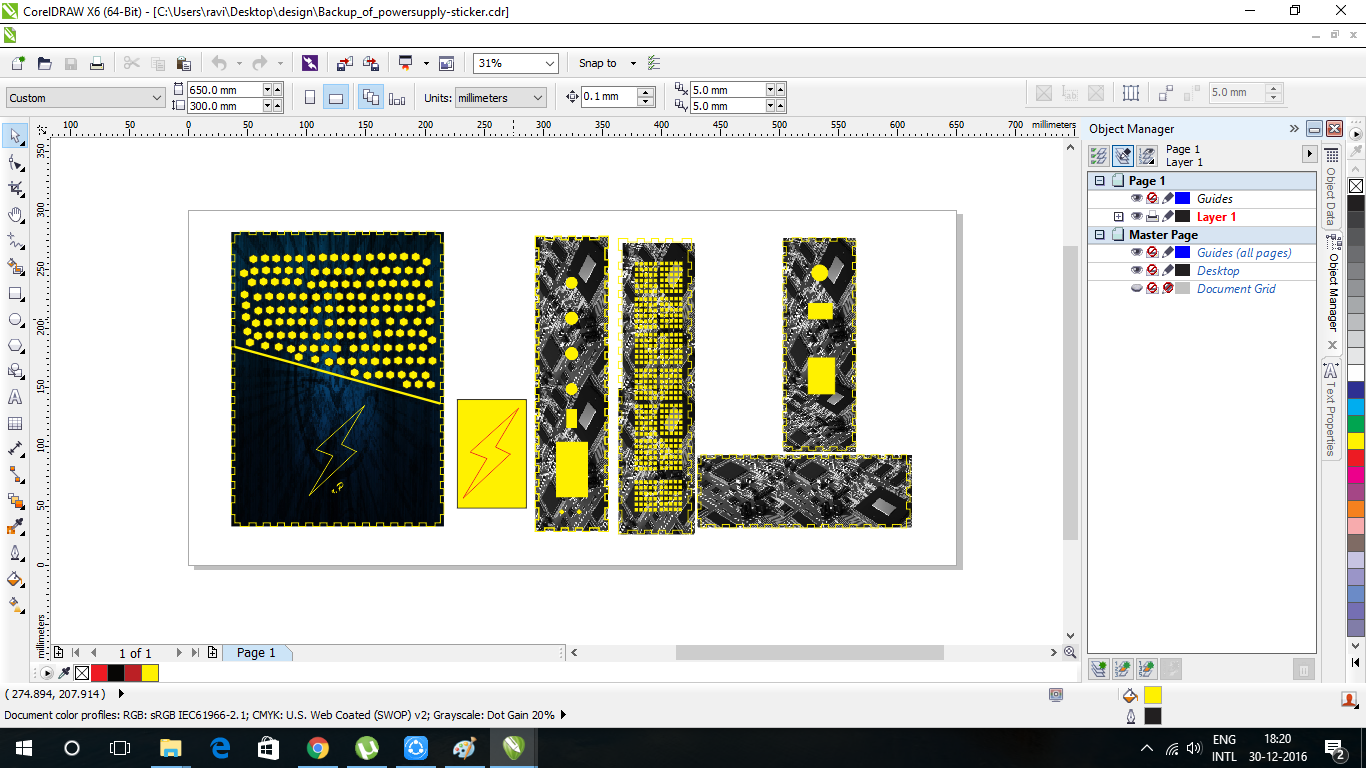Click the page width 650.0 mm field

tap(225, 90)
